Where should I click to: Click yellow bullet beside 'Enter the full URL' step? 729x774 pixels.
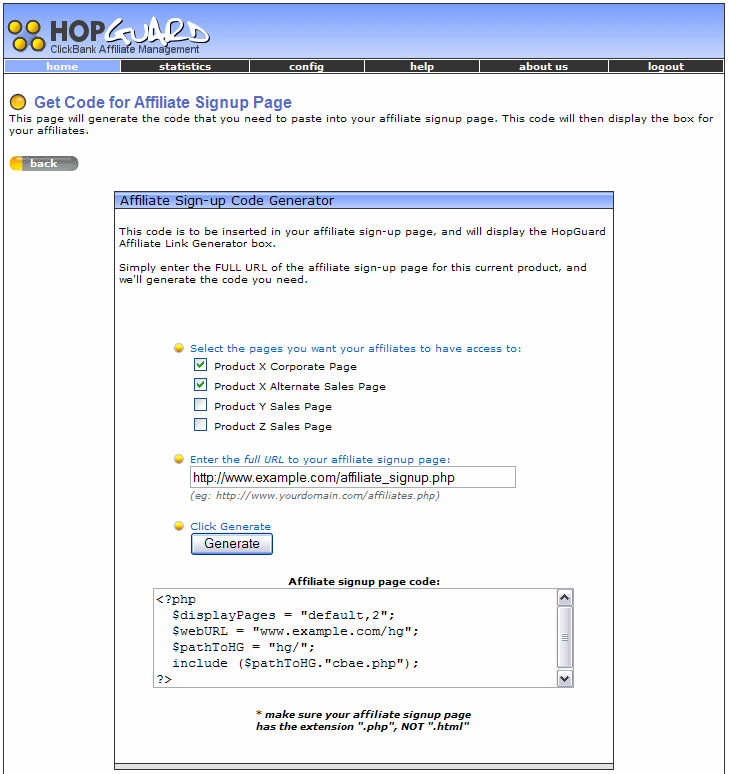coord(179,459)
